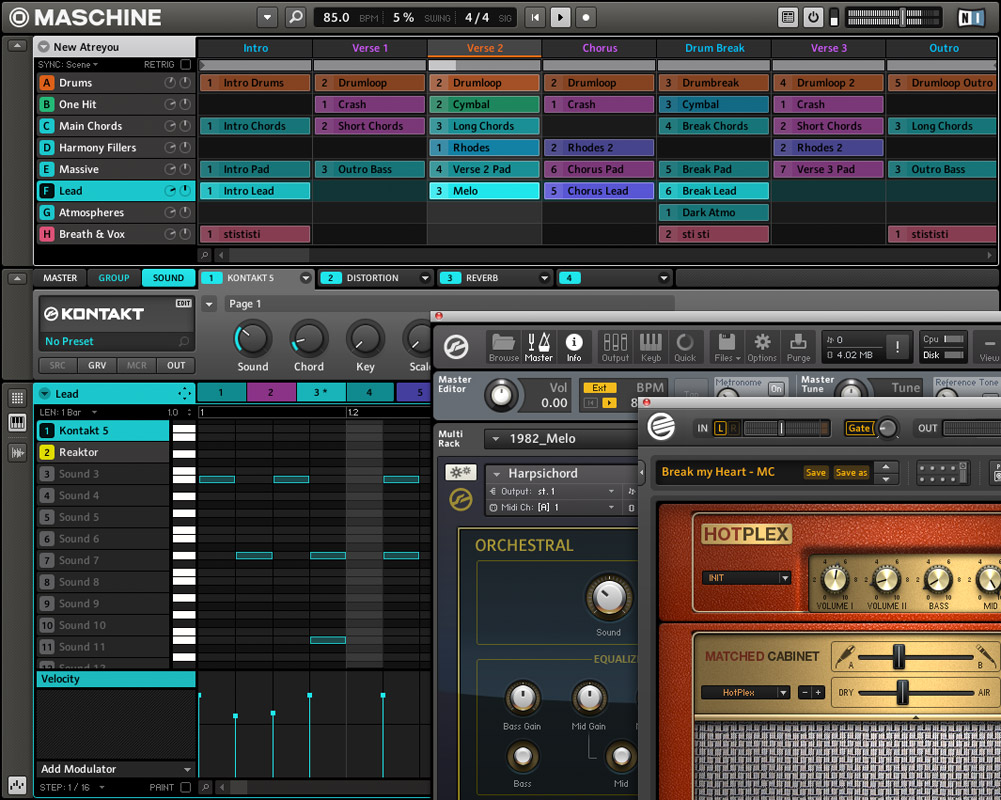
Task: Toggle the mixer view icon in header
Action: tap(788, 17)
